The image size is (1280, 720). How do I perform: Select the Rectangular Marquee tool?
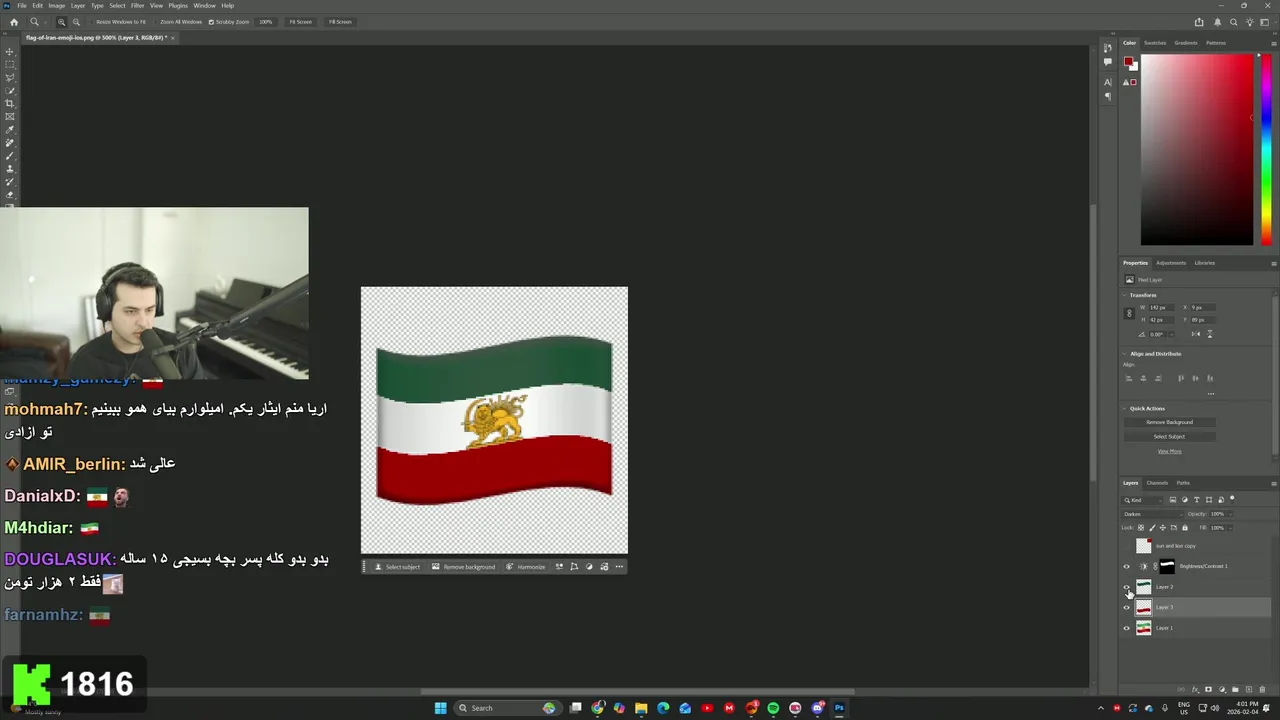coord(10,65)
